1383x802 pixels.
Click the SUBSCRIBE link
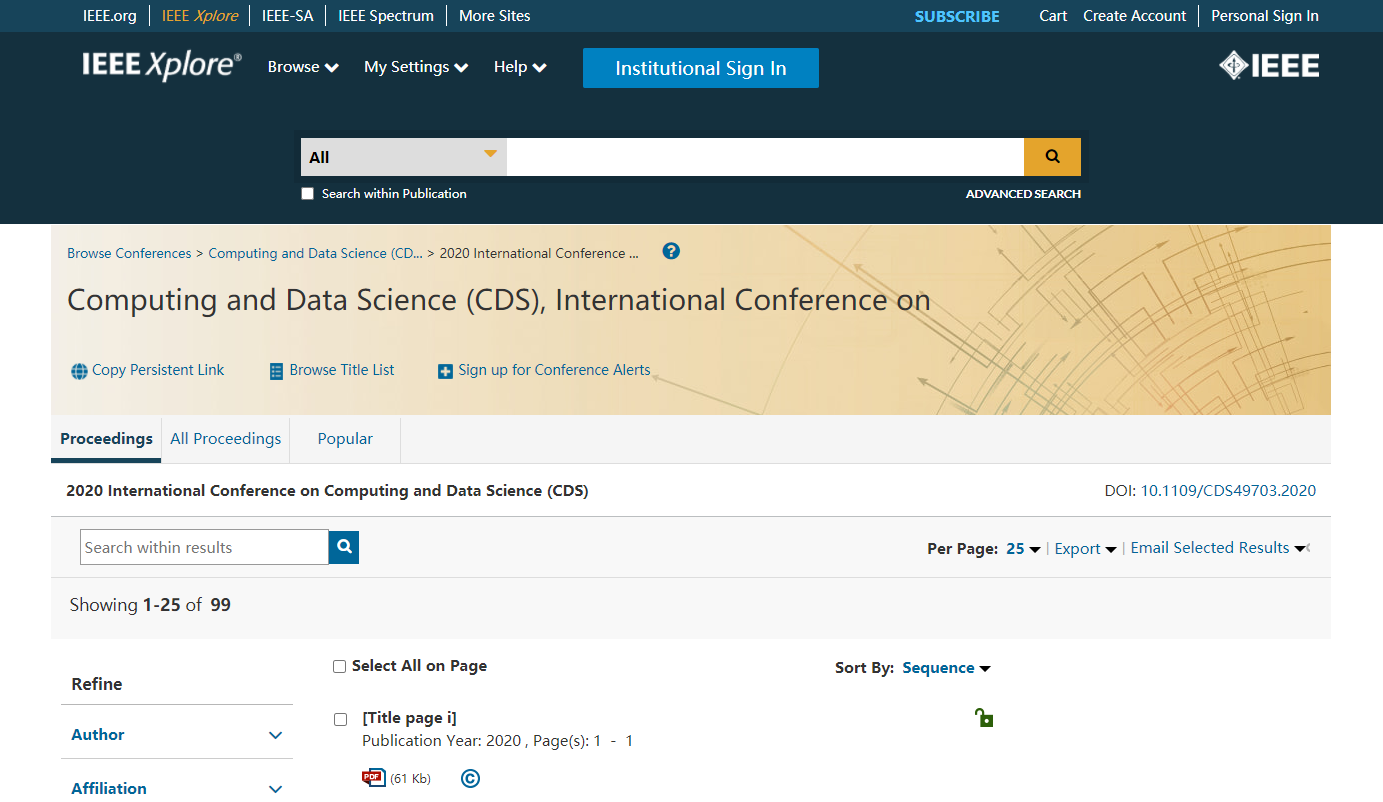pyautogui.click(x=957, y=16)
